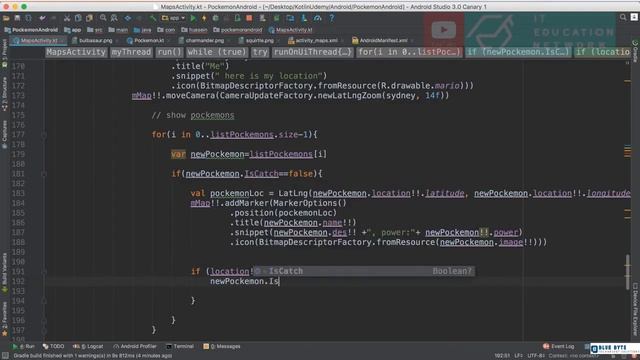640x360 pixels.
Task: Collapse the for loop fold marker at line 177
Action: tap(44, 135)
